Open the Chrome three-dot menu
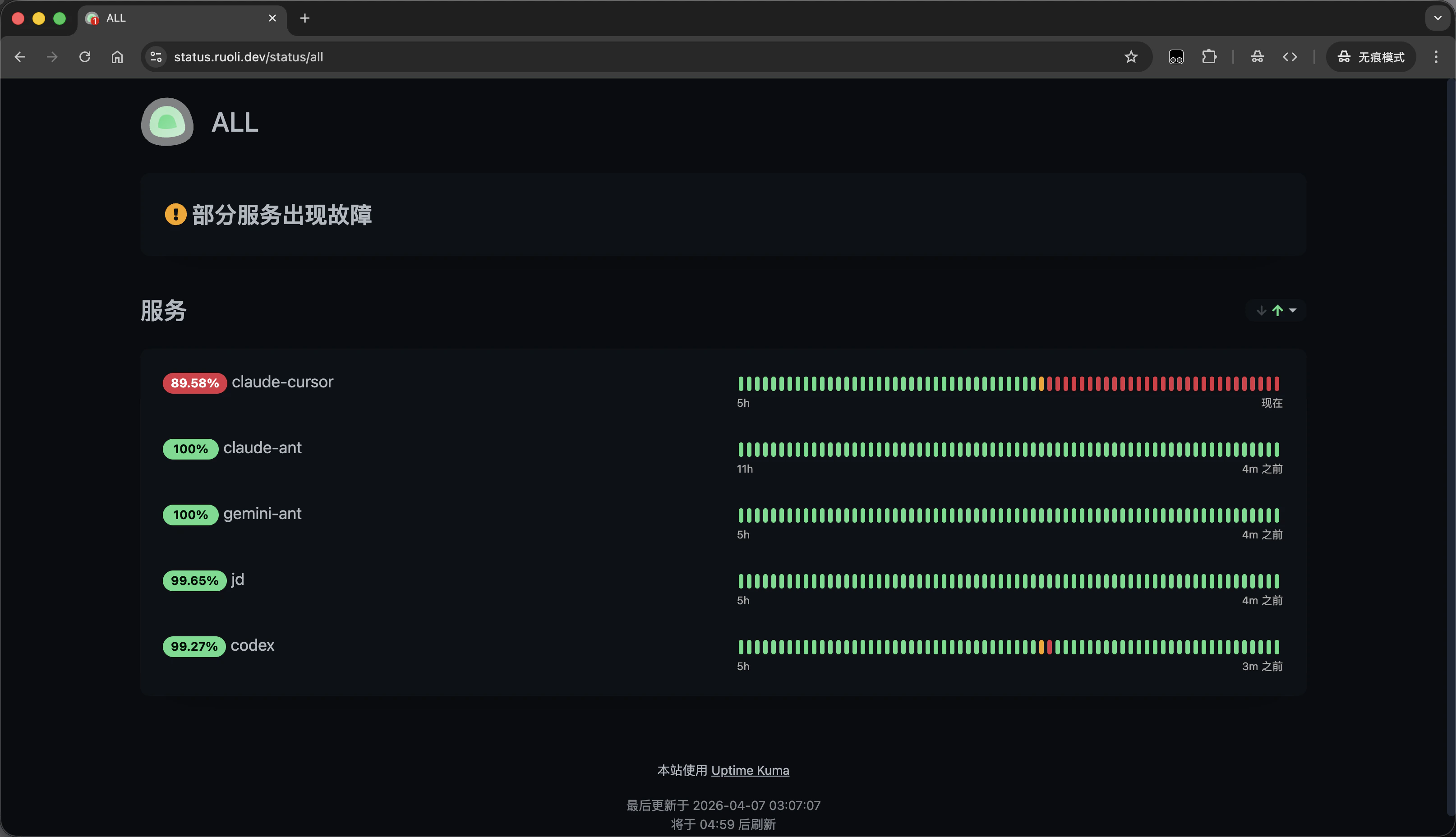This screenshot has height=837, width=1456. [x=1436, y=57]
